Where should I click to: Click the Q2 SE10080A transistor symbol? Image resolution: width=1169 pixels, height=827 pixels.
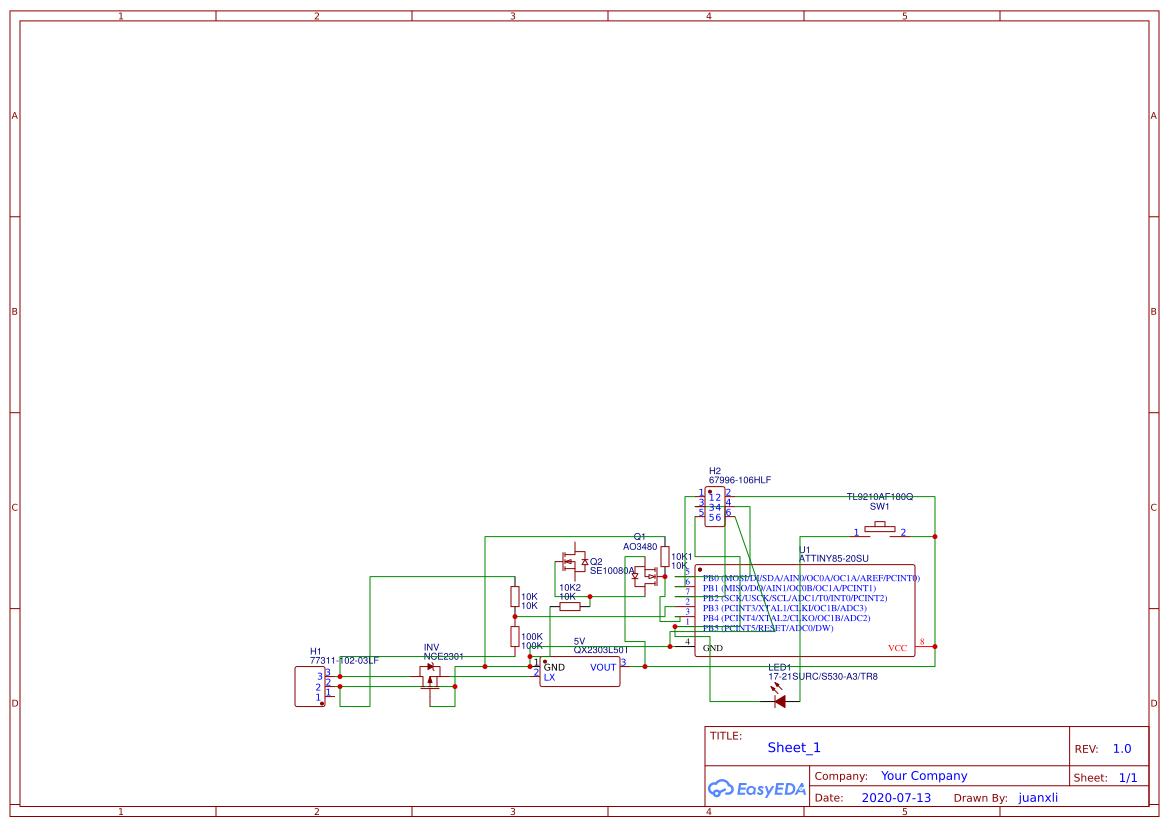tap(573, 562)
